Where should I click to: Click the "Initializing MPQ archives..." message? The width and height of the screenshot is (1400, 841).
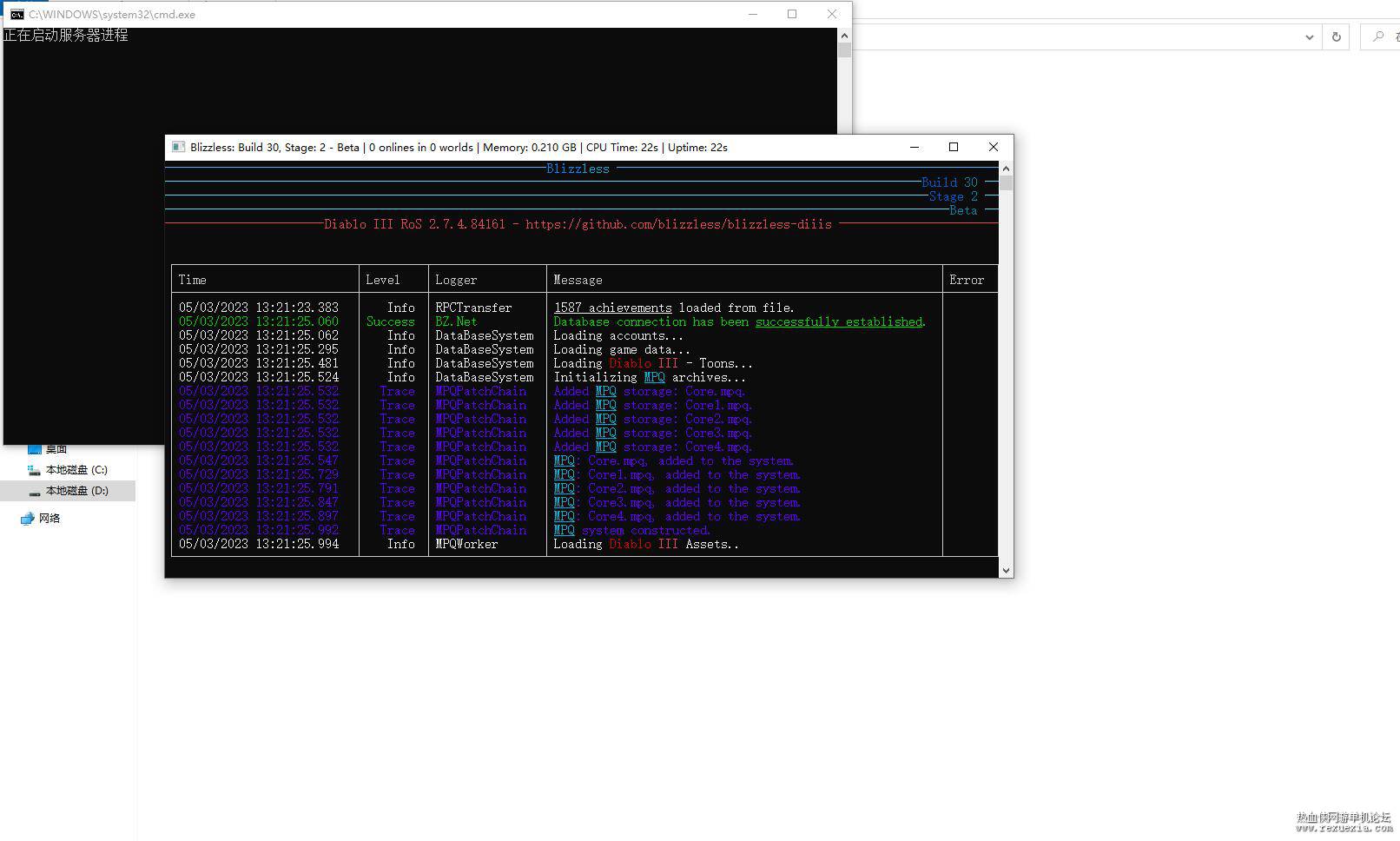(x=650, y=377)
